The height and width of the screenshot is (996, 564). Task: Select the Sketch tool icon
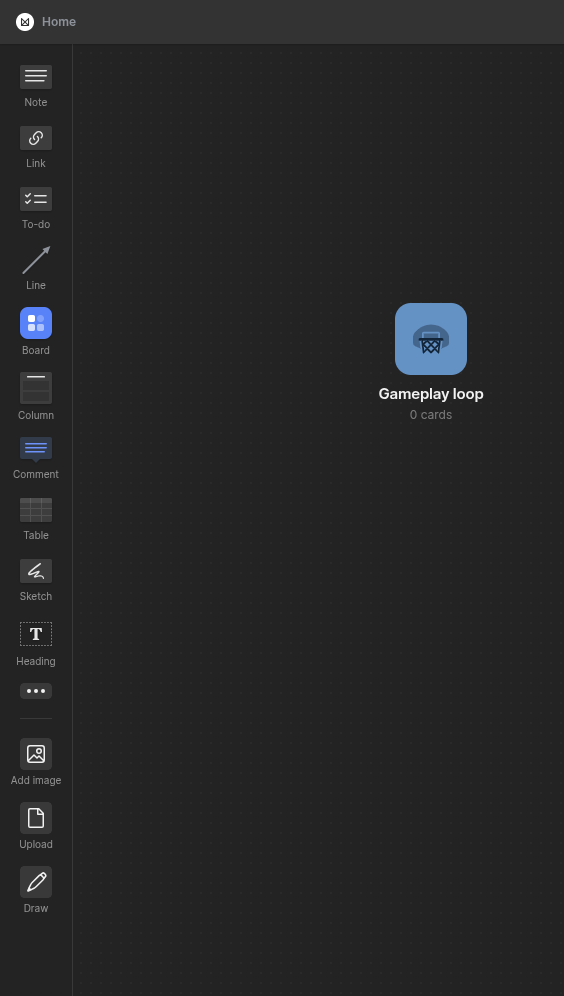[36, 571]
